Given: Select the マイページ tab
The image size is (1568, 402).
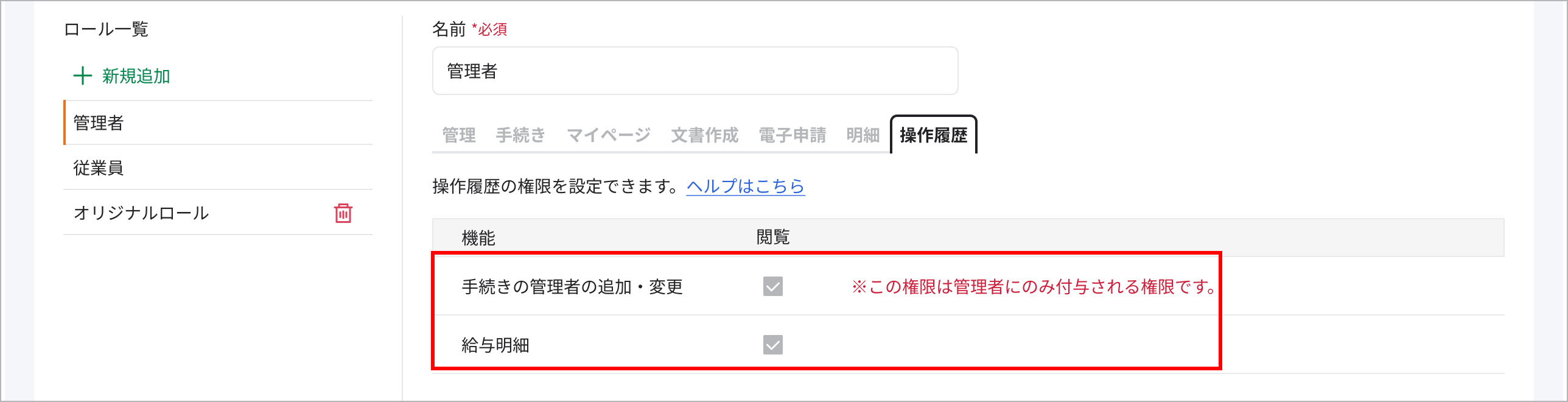Looking at the screenshot, I should coord(608,135).
